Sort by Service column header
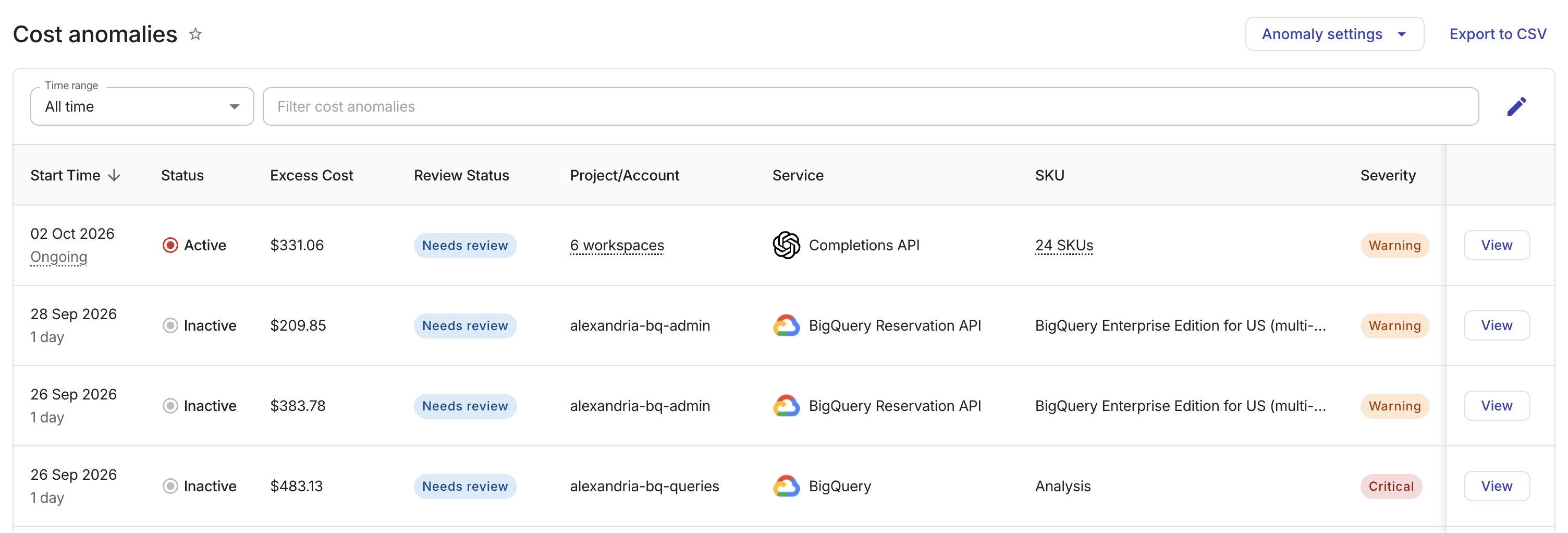This screenshot has height=533, width=1568. click(x=798, y=175)
